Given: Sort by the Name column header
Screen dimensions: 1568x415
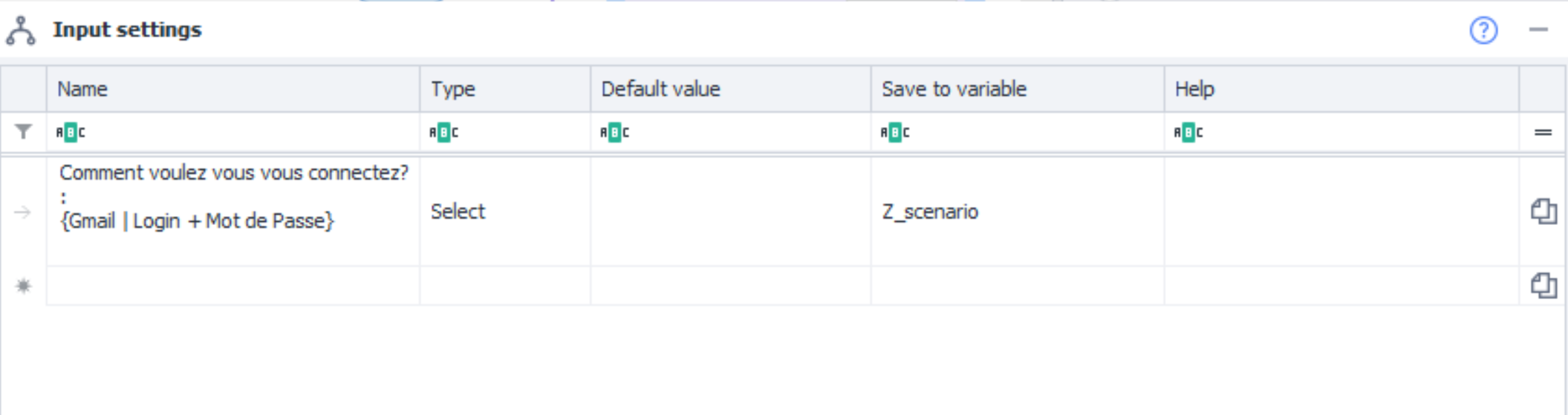Looking at the screenshot, I should tap(83, 89).
